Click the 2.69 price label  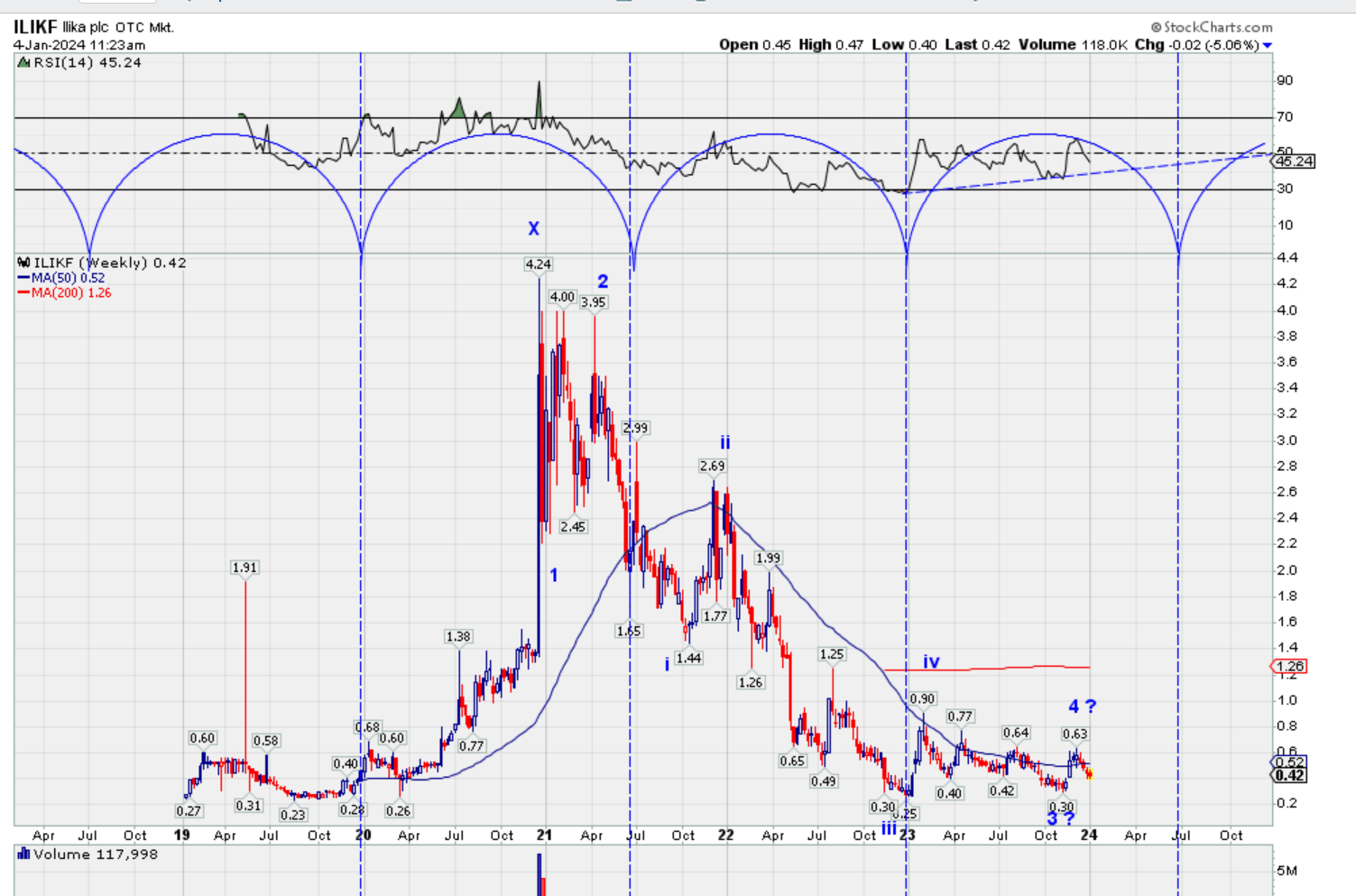[x=712, y=466]
